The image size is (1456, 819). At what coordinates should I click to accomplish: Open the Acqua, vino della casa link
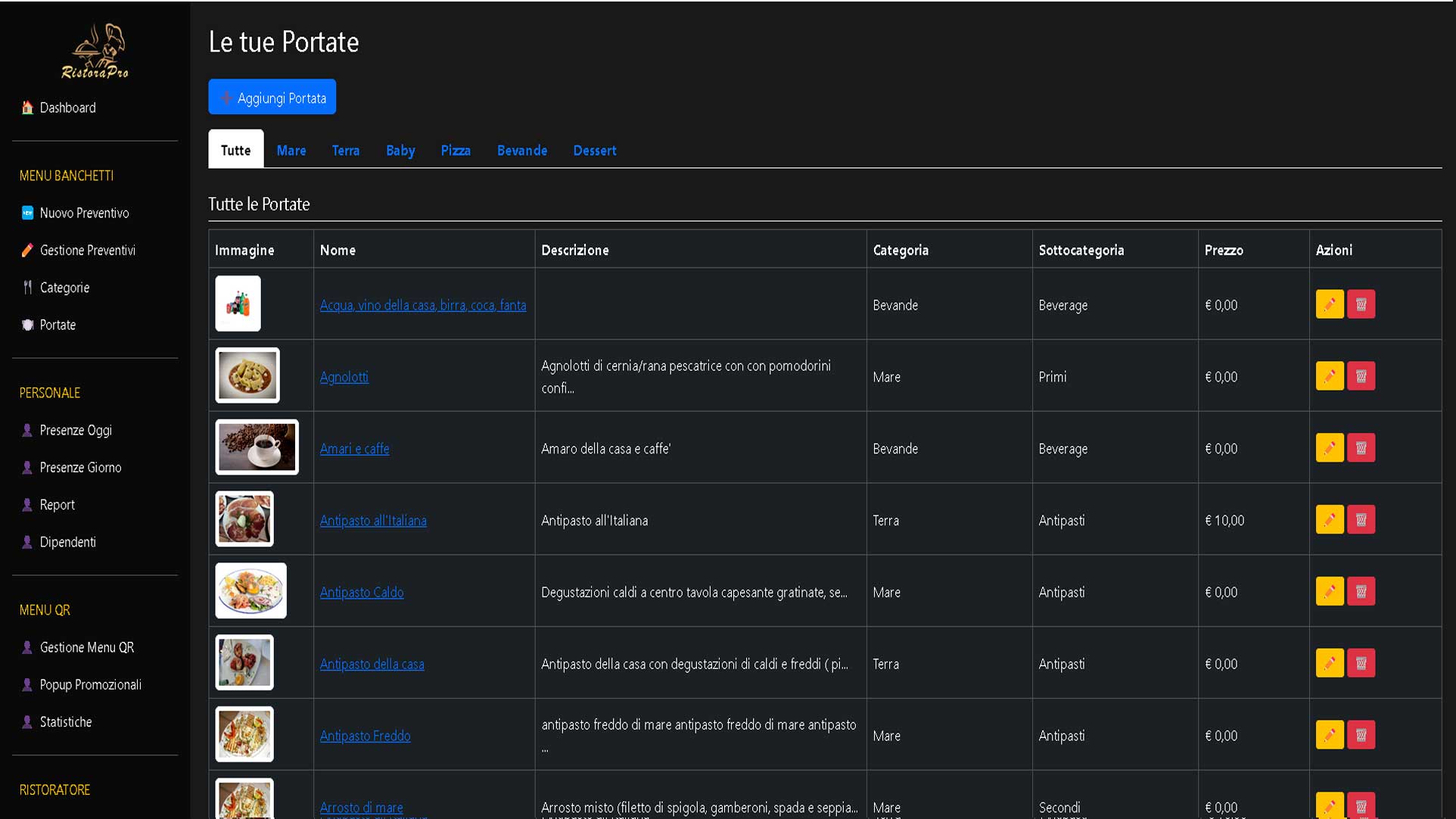(423, 305)
